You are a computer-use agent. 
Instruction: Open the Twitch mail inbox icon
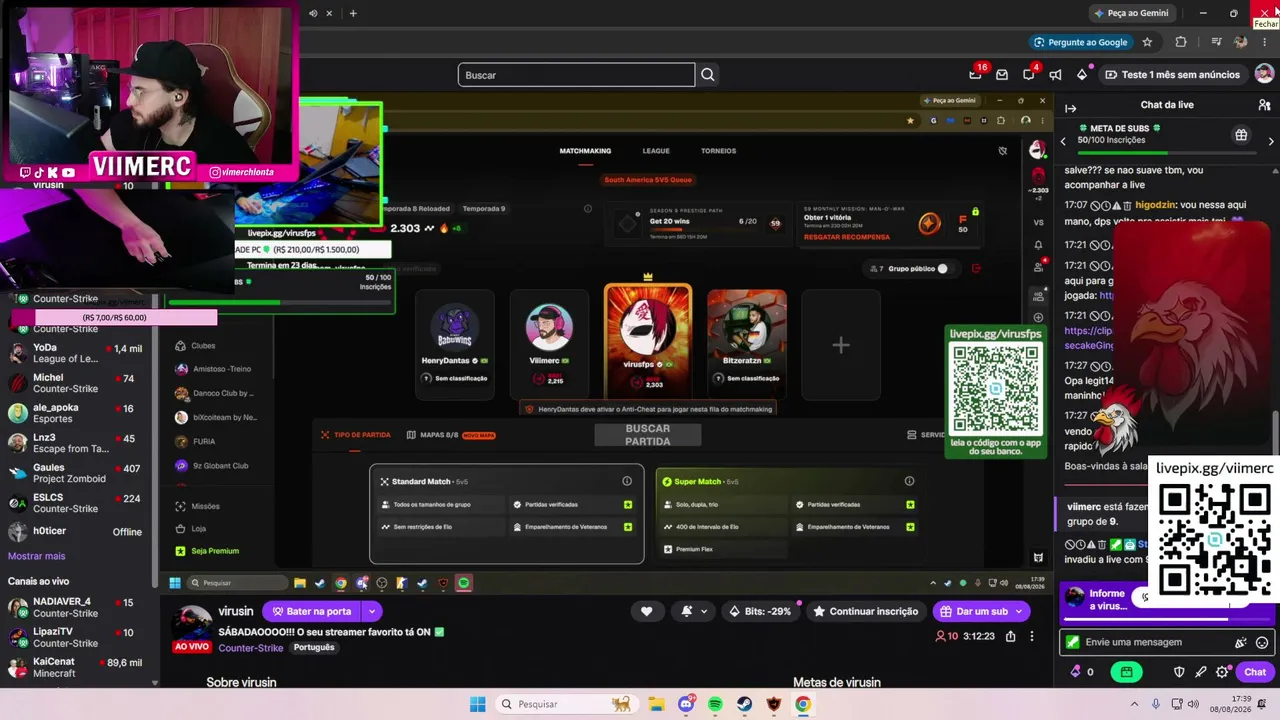tap(1002, 75)
